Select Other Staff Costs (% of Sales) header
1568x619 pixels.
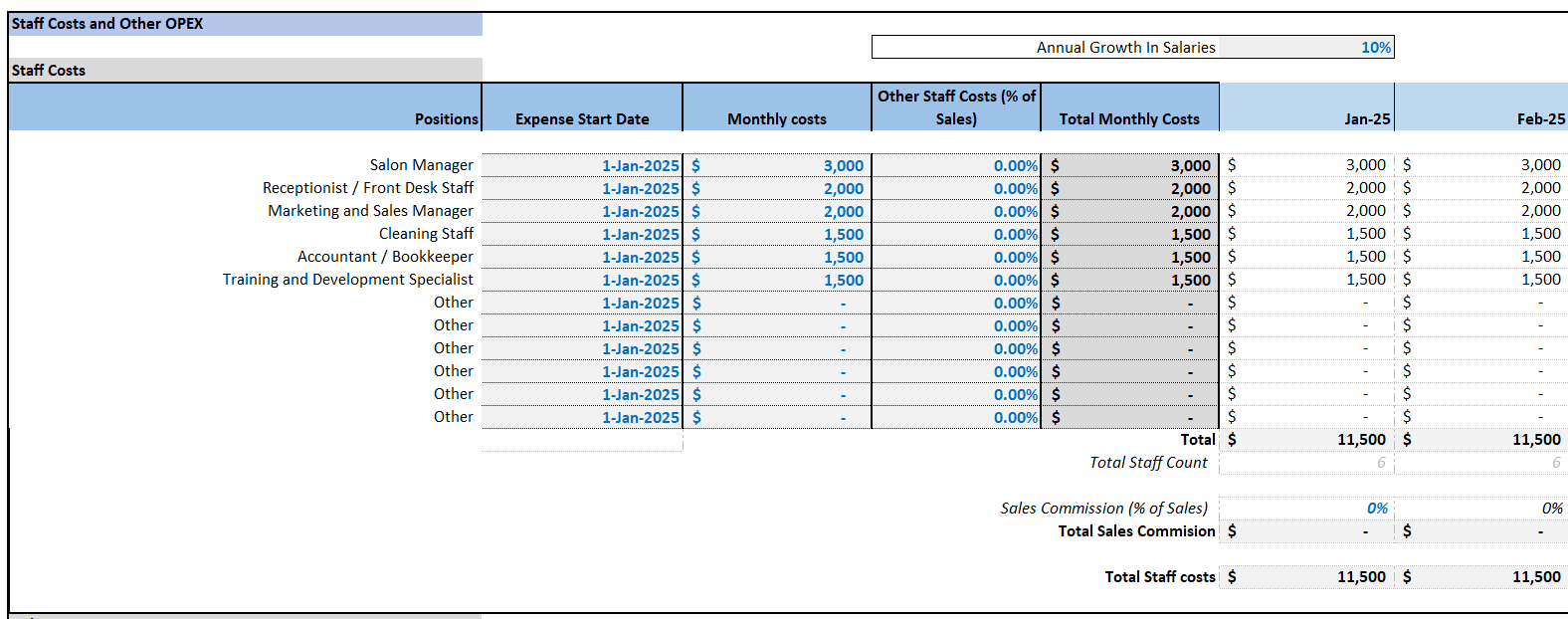(x=956, y=107)
